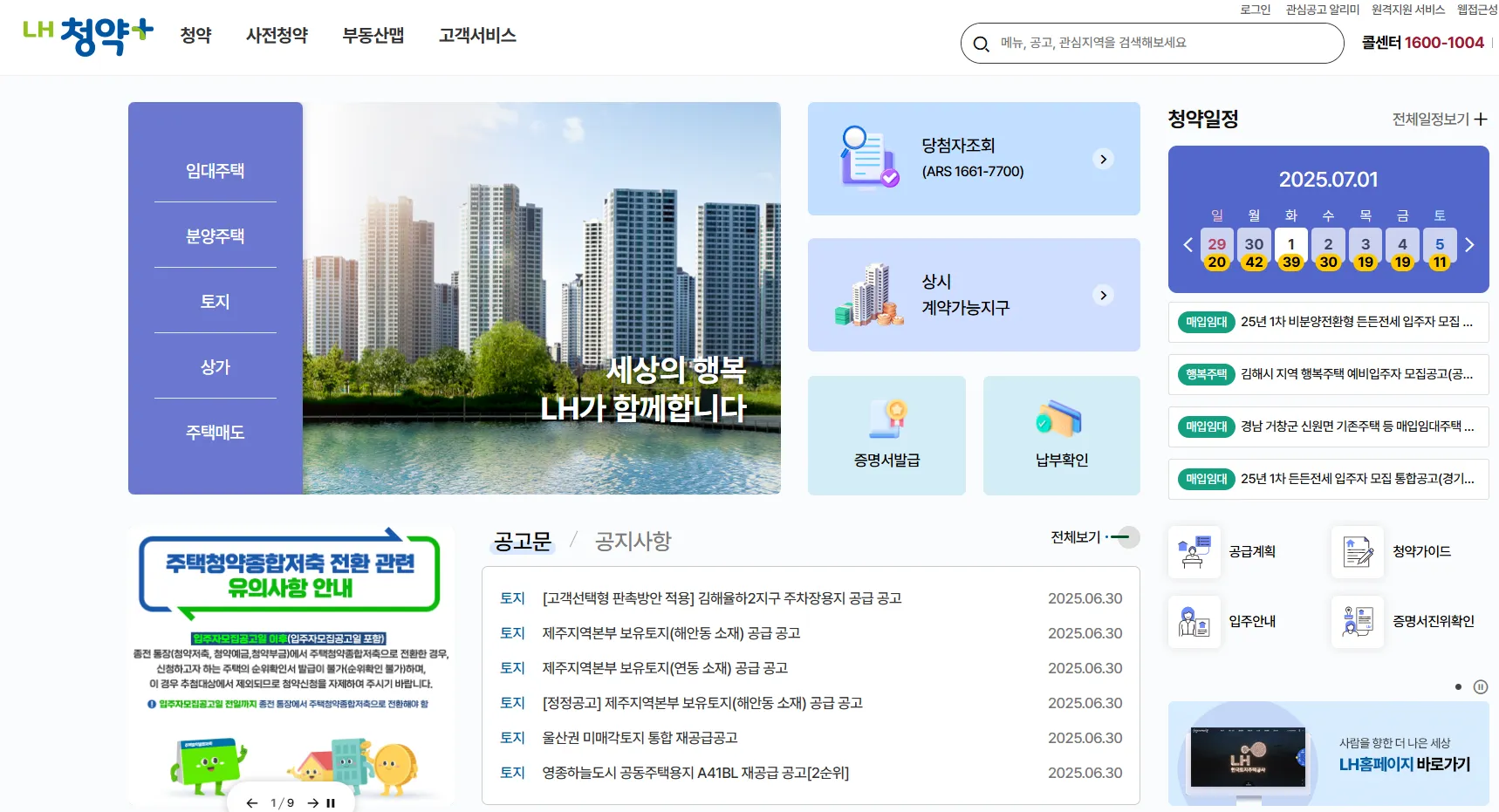The height and width of the screenshot is (812, 1499).
Task: Open the 청약 menu
Action: coord(195,36)
